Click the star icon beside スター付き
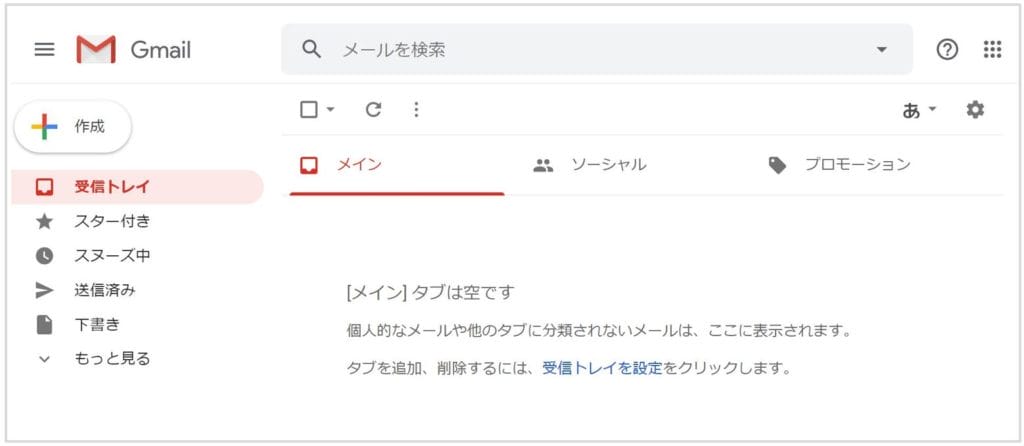 tap(44, 222)
